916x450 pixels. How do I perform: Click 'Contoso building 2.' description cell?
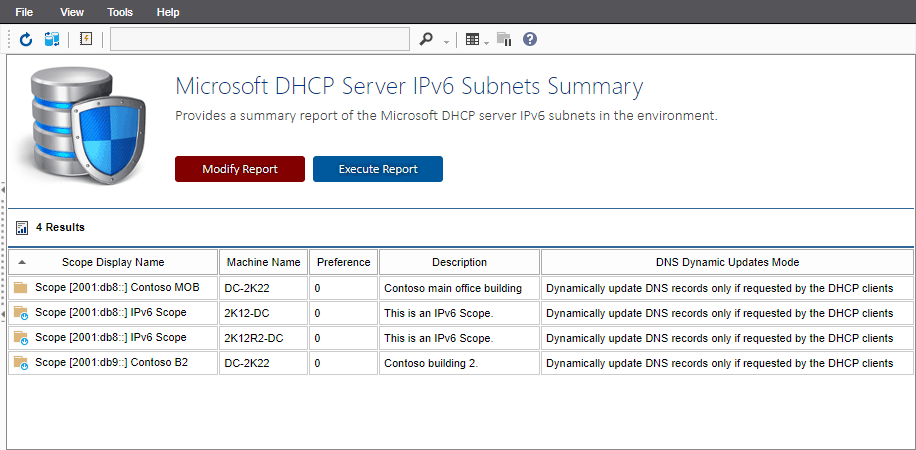[459, 364]
